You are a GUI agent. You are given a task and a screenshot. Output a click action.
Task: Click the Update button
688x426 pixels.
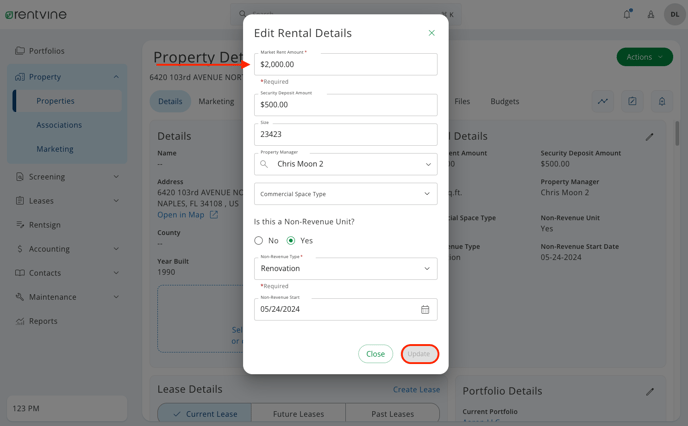tap(419, 354)
